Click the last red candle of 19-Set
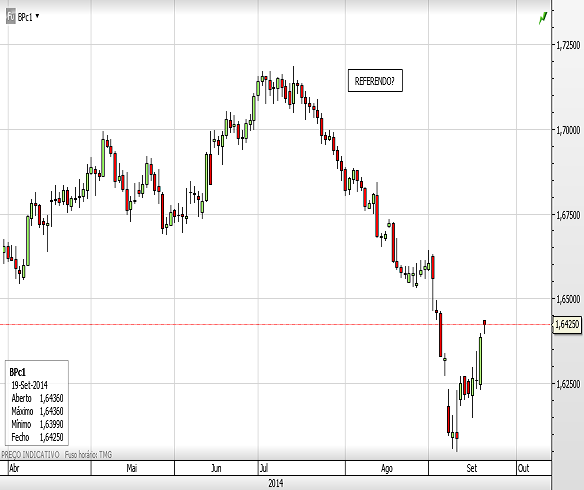The width and height of the screenshot is (584, 490). (485, 322)
